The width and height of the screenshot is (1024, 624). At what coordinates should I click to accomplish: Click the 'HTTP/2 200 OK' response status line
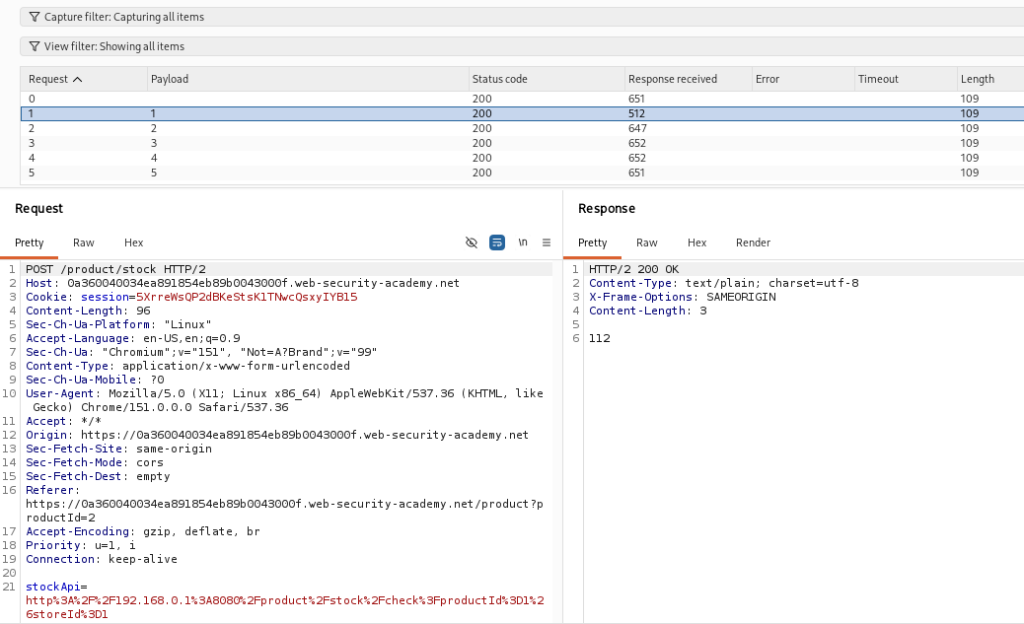click(x=633, y=269)
